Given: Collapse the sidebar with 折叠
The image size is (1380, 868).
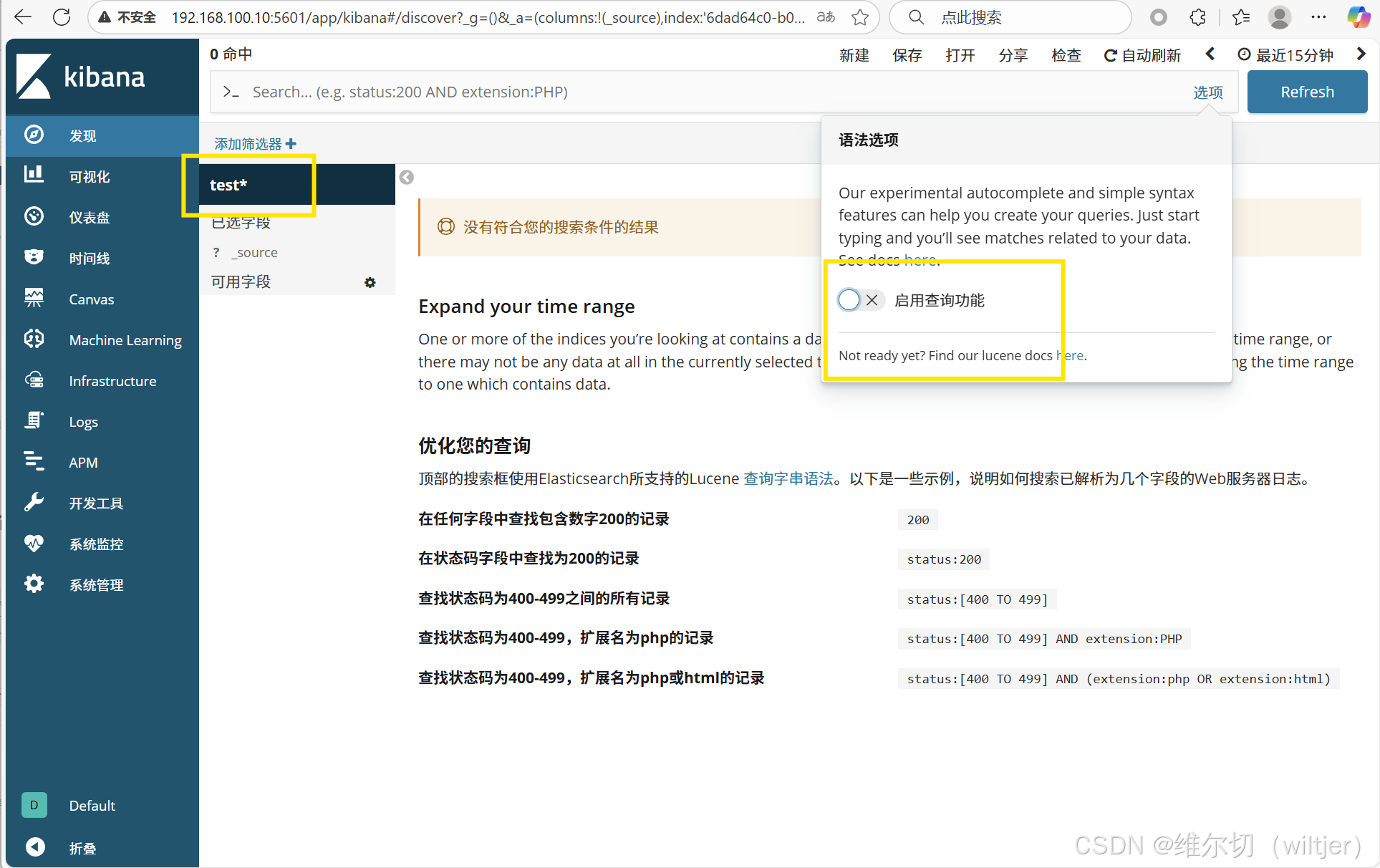Looking at the screenshot, I should coord(36,847).
